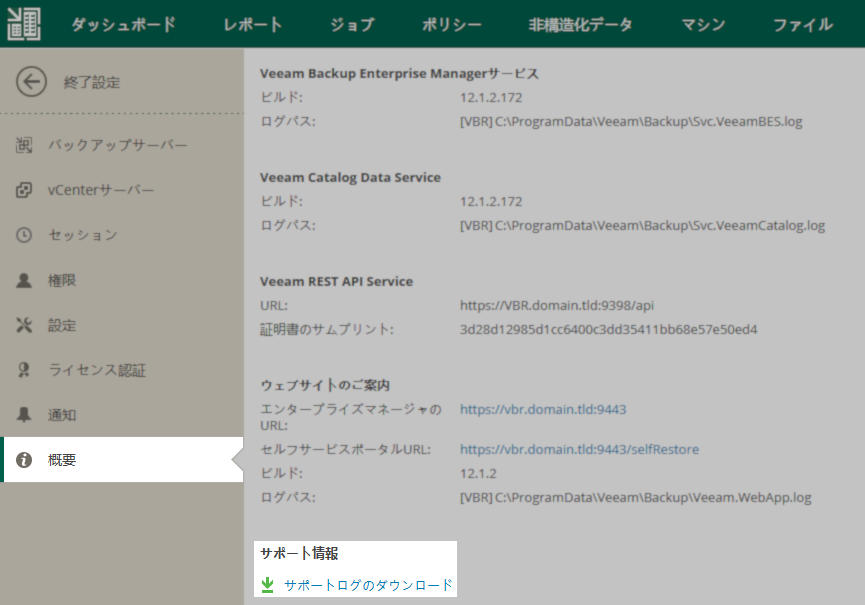
Task: Click the Veeam logo icon
Action: [x=24, y=24]
